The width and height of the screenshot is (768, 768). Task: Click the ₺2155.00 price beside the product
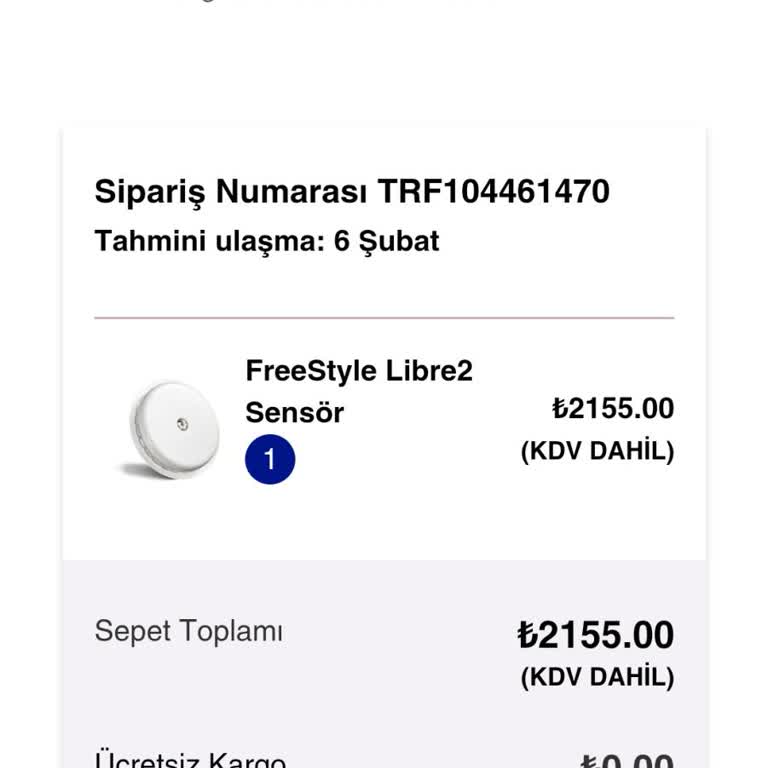pyautogui.click(x=613, y=409)
